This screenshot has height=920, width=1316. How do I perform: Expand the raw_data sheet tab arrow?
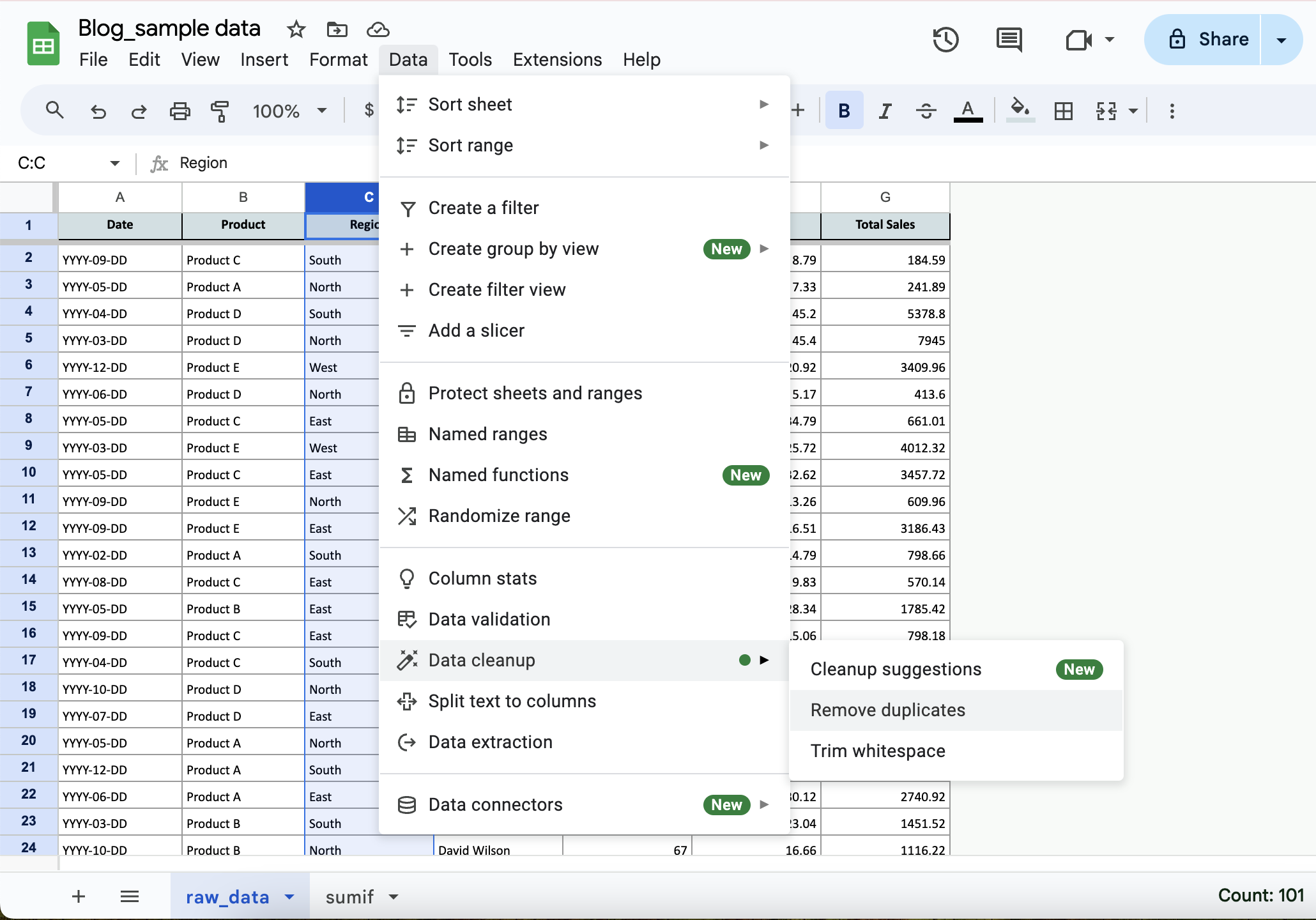(x=289, y=897)
